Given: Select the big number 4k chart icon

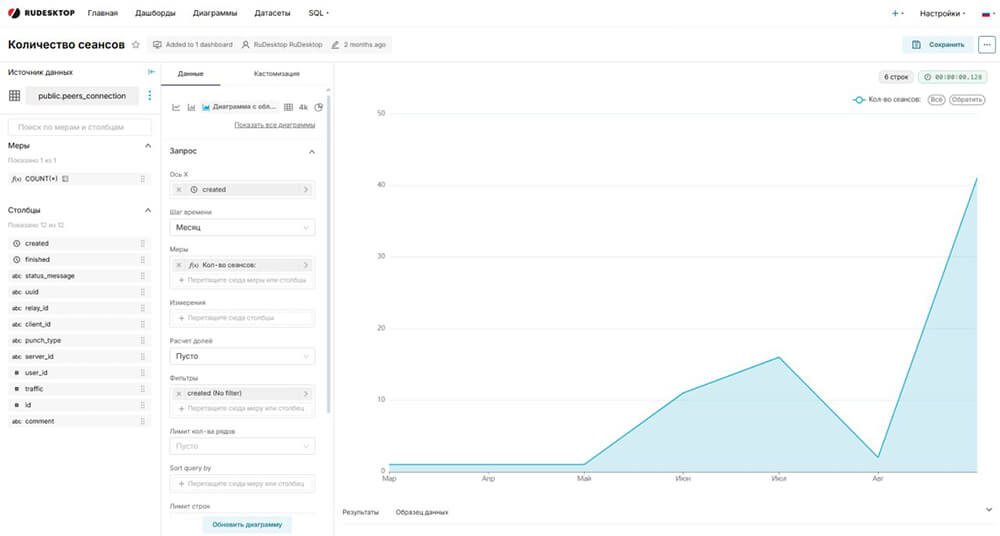Looking at the screenshot, I should (x=304, y=107).
